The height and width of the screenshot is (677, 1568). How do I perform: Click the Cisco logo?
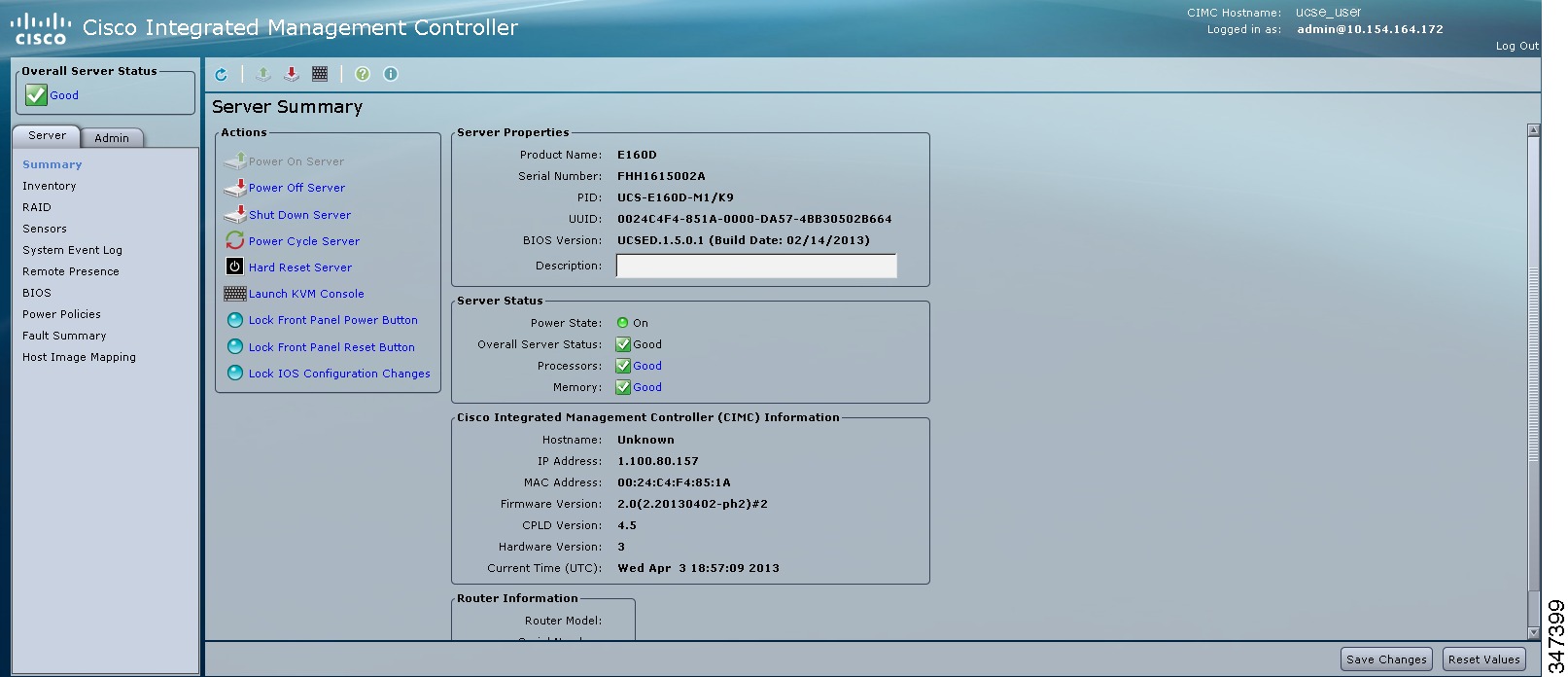(x=41, y=29)
